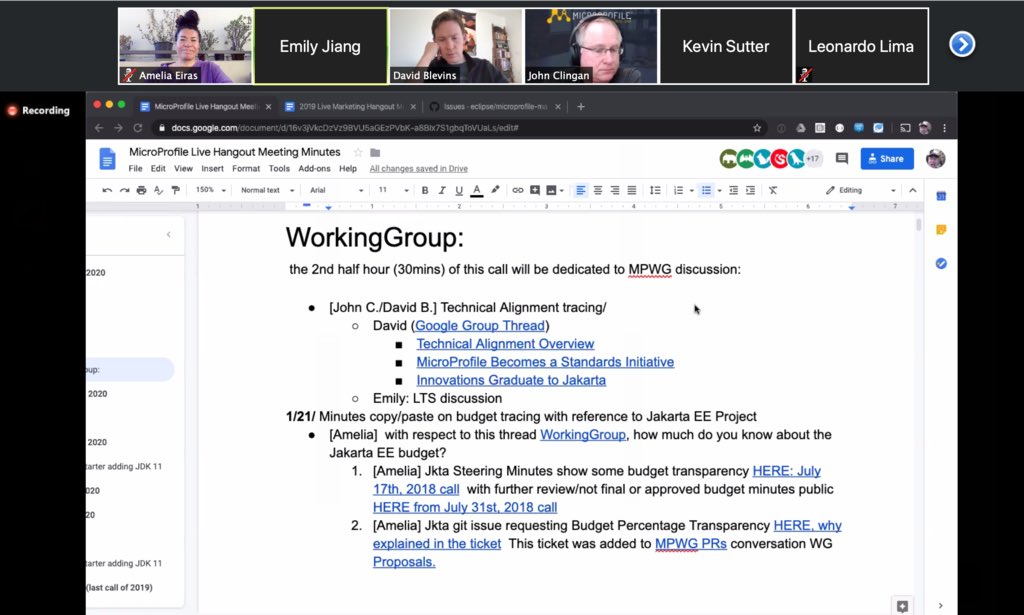Click the Insert link icon
This screenshot has height=615, width=1024.
tap(517, 190)
